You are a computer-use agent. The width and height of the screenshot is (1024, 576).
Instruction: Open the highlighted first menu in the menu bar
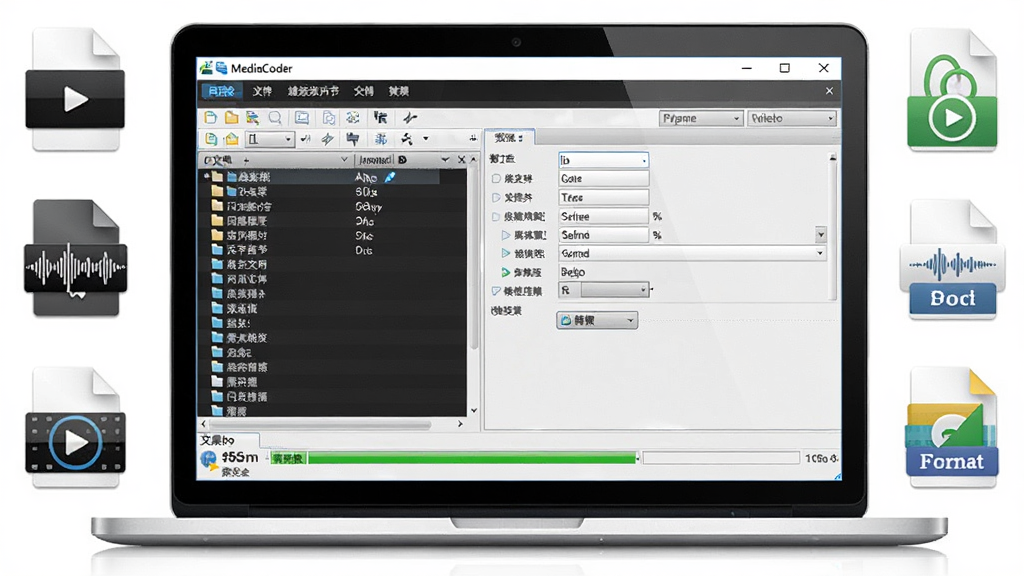point(221,91)
